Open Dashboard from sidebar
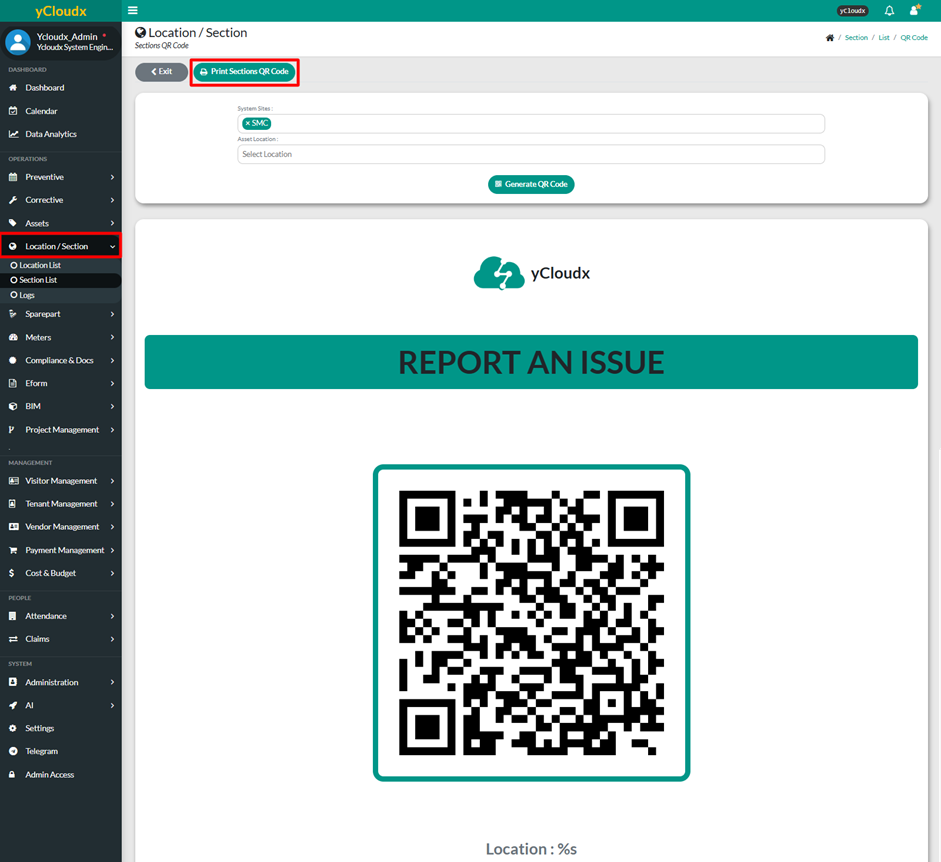941x862 pixels. point(61,88)
